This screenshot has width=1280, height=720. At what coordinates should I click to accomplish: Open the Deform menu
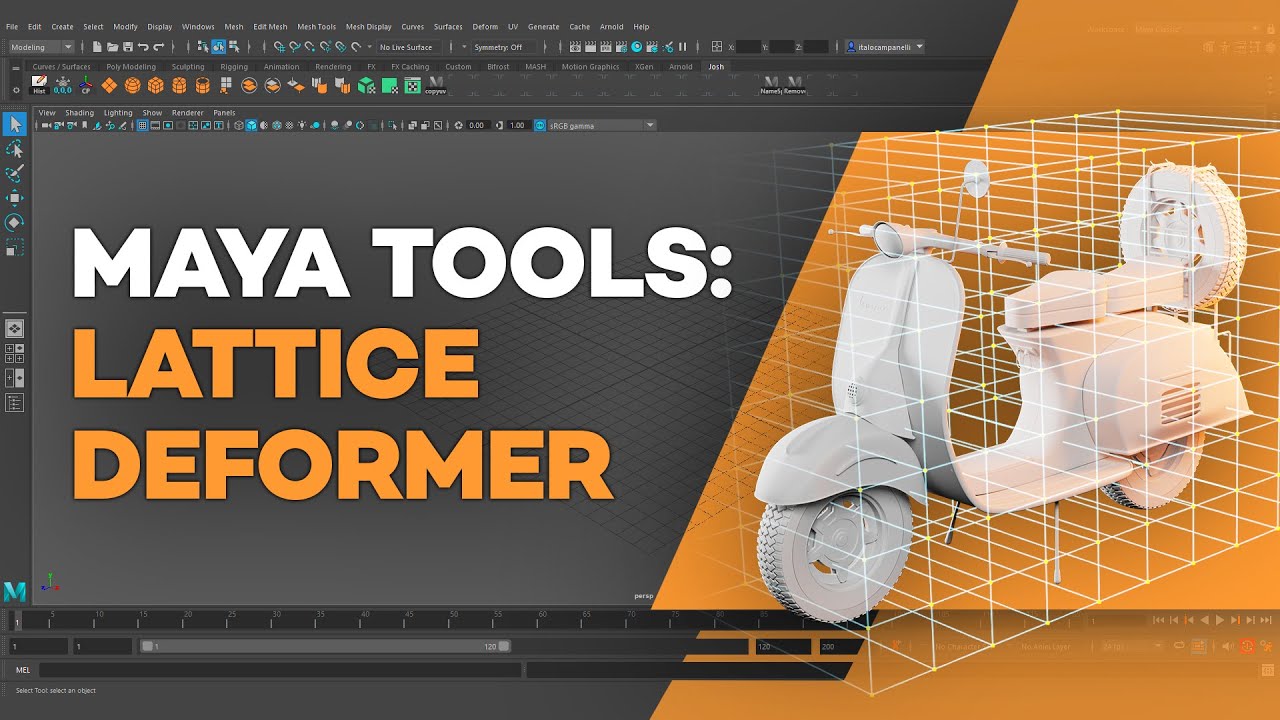tap(485, 27)
